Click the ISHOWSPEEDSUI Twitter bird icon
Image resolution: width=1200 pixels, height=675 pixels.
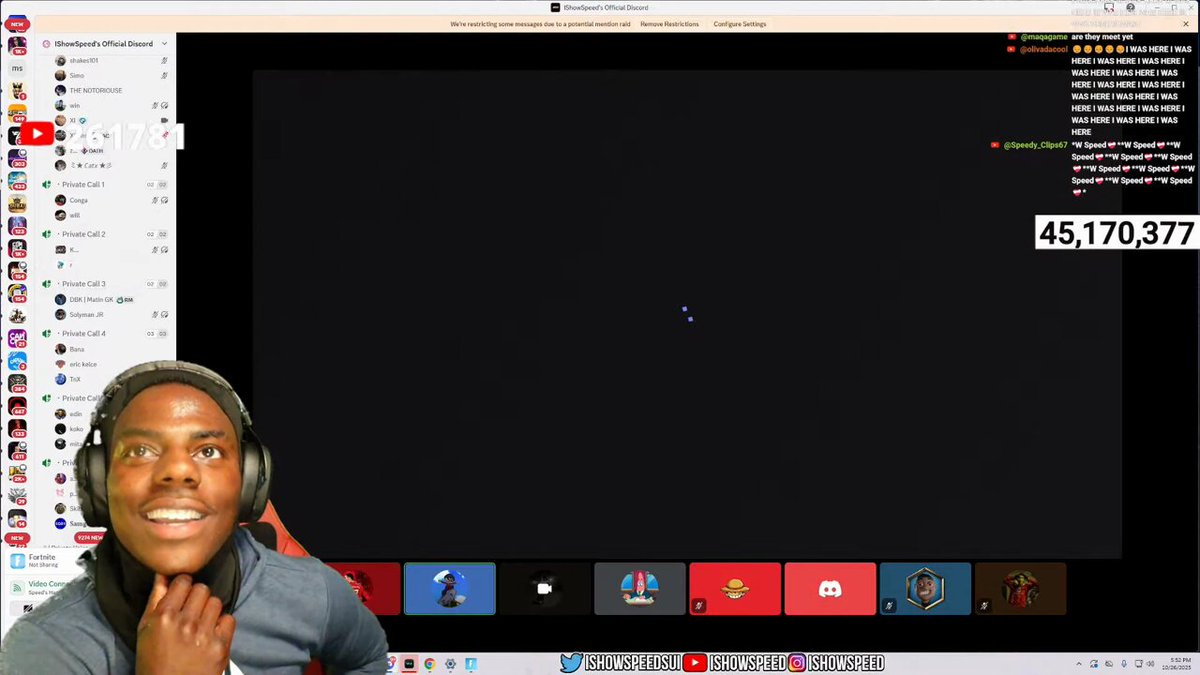pos(571,662)
